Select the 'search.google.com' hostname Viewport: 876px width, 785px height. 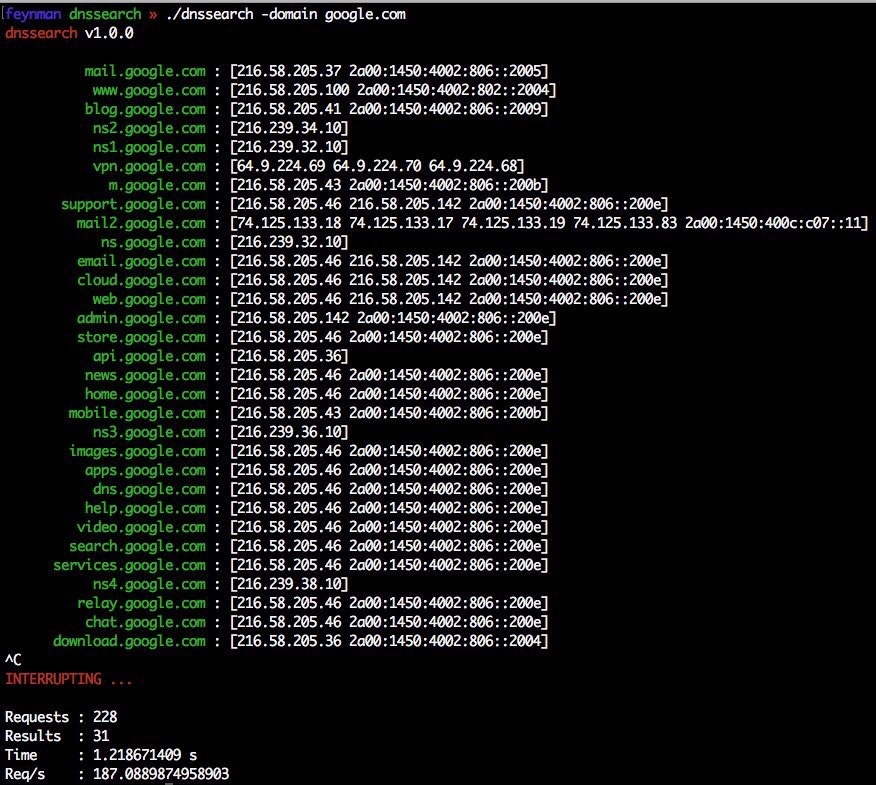coord(137,546)
